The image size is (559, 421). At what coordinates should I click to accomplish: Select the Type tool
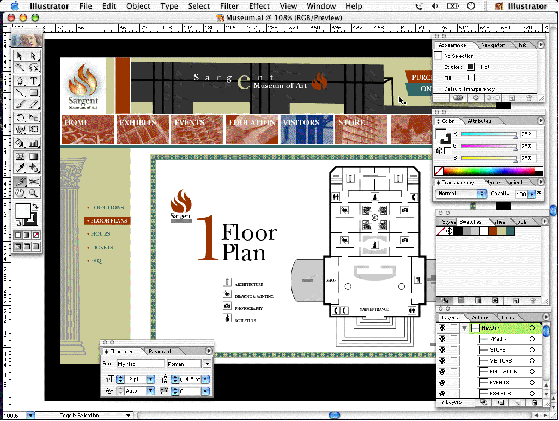click(34, 81)
